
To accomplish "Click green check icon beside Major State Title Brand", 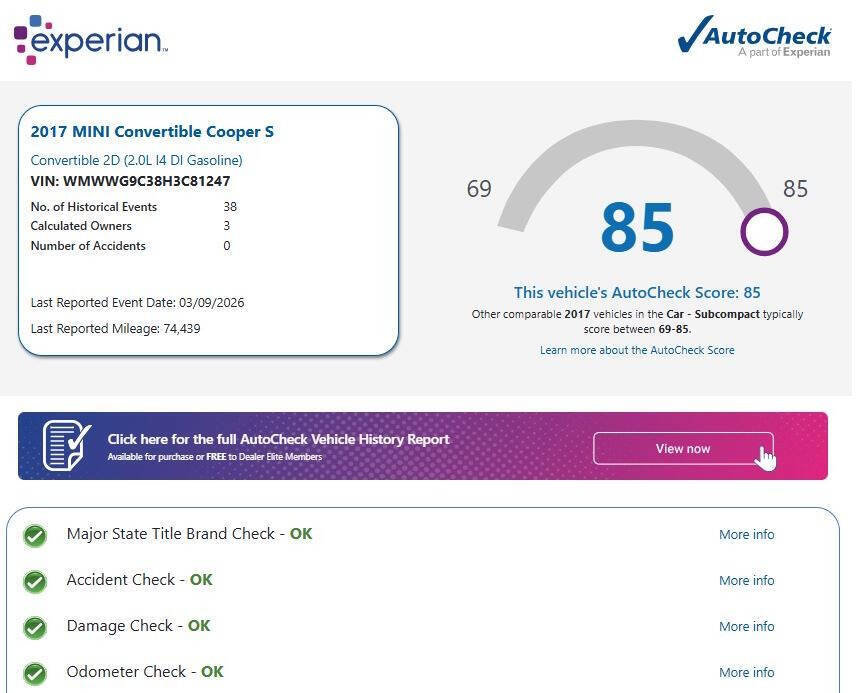I will [x=35, y=536].
